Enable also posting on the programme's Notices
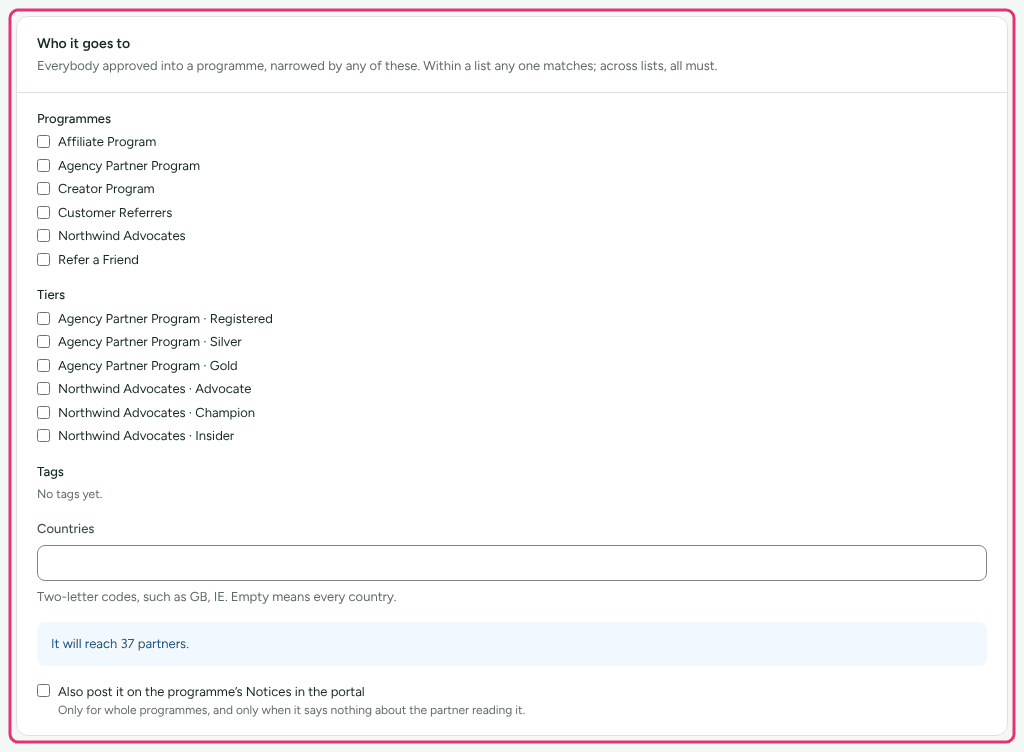 tap(44, 691)
